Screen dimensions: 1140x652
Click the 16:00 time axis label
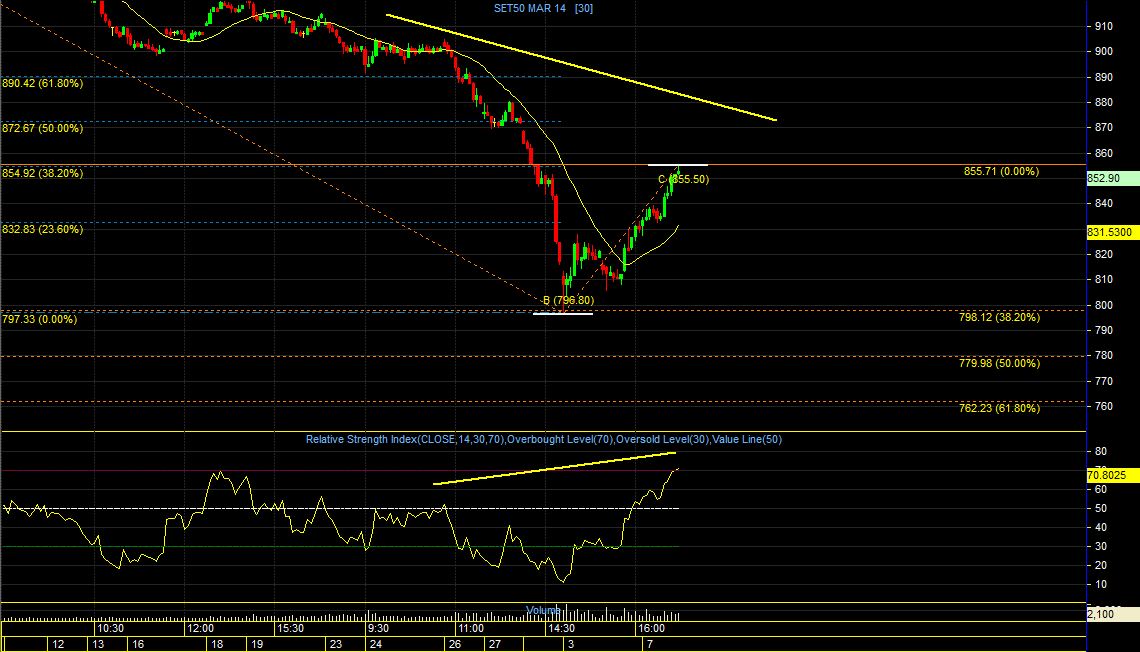coord(651,629)
